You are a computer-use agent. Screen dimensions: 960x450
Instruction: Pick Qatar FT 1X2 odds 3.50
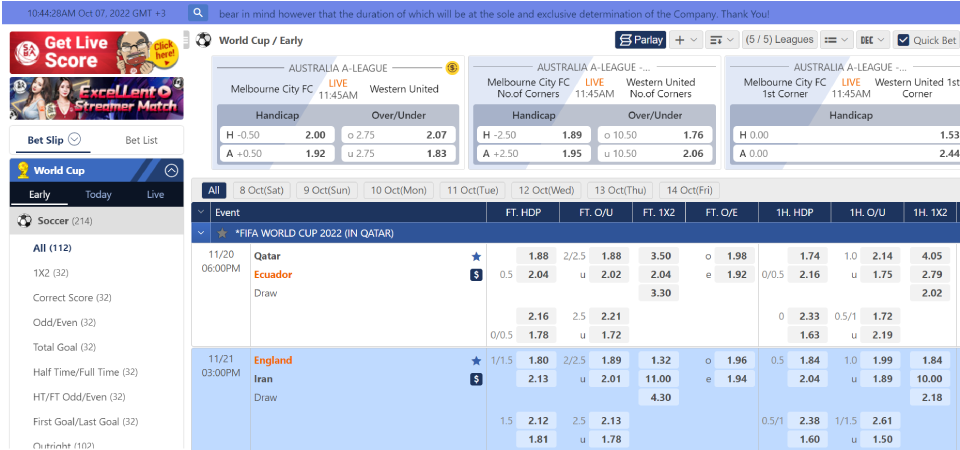tap(659, 256)
